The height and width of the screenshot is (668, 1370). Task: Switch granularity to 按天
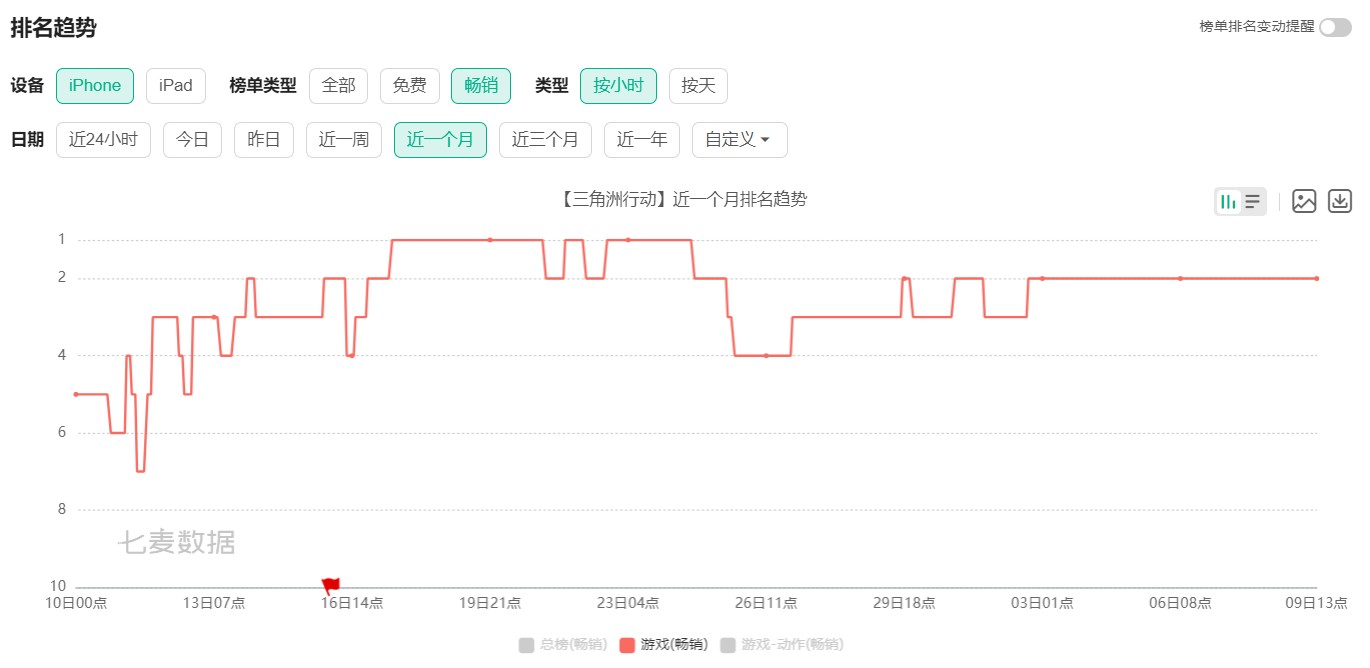(698, 86)
